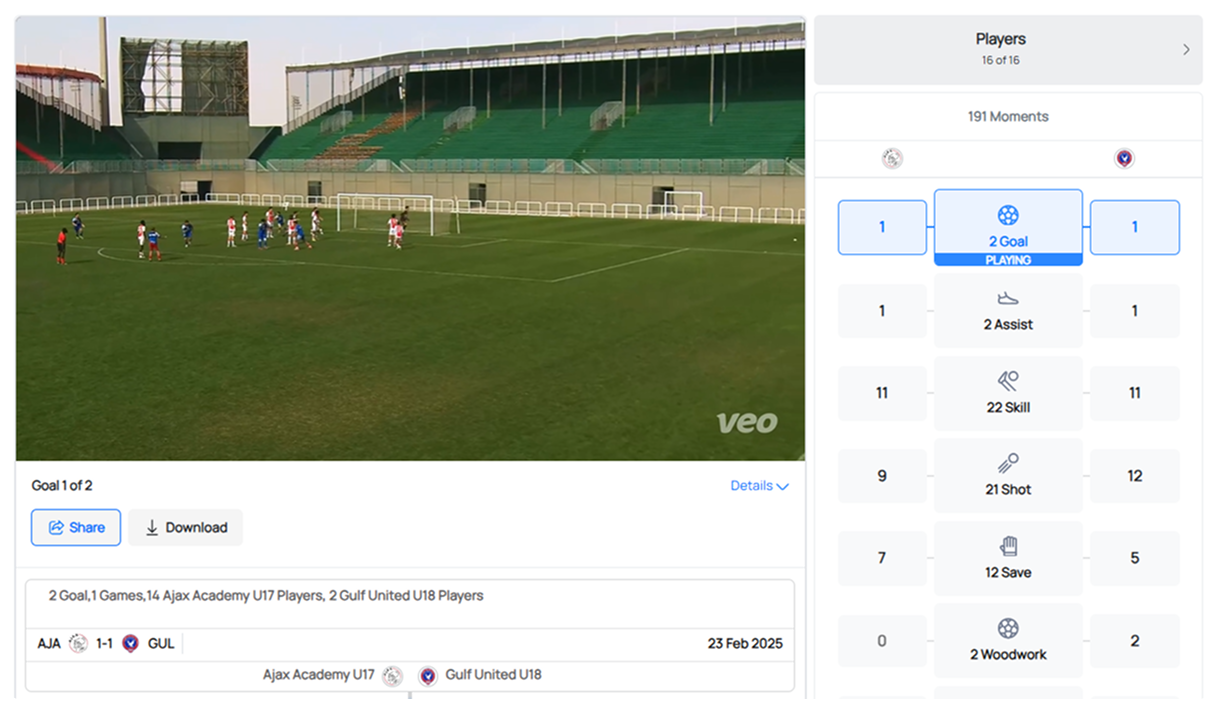Click the Ajax crest in Moments panel header
Viewport: 1218px width, 708px height.
click(x=892, y=158)
